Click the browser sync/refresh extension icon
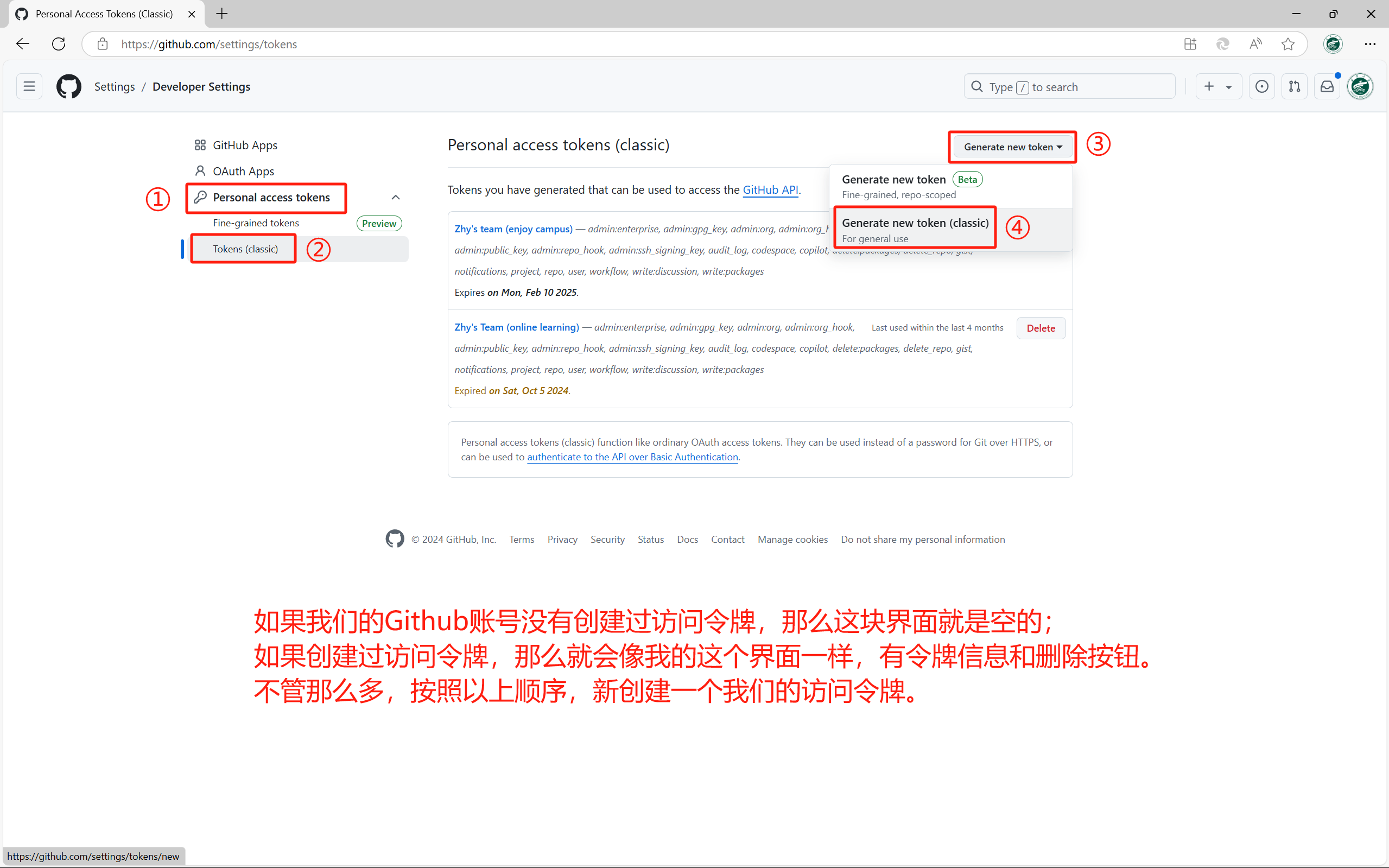The image size is (1389, 868). click(x=1222, y=44)
